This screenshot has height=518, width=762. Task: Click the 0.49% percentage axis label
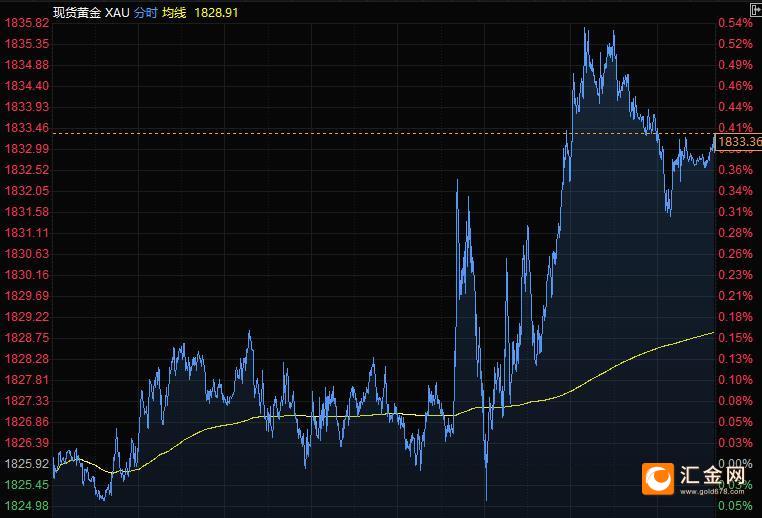(735, 65)
